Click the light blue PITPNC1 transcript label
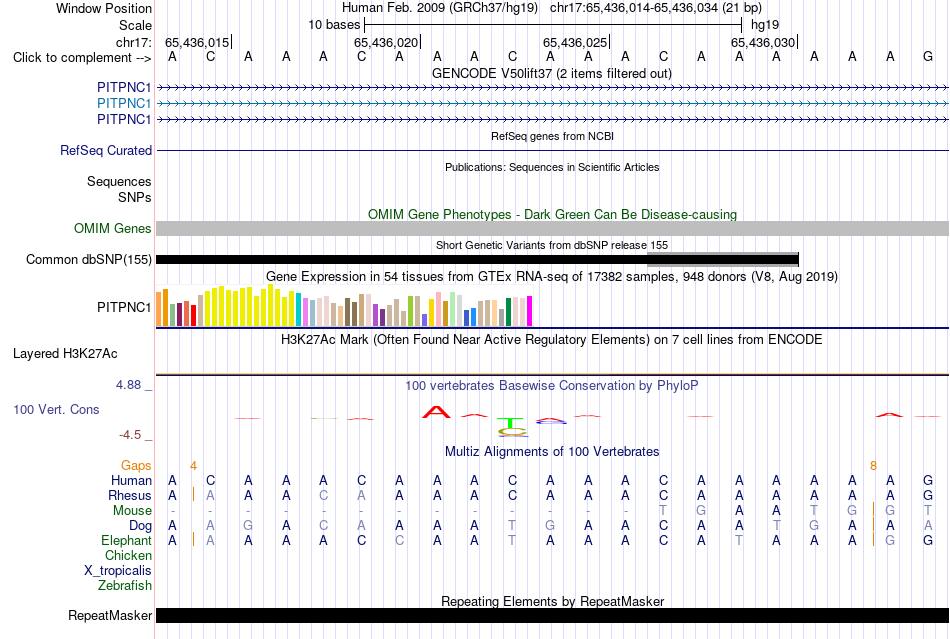This screenshot has height=639, width=950. click(124, 103)
